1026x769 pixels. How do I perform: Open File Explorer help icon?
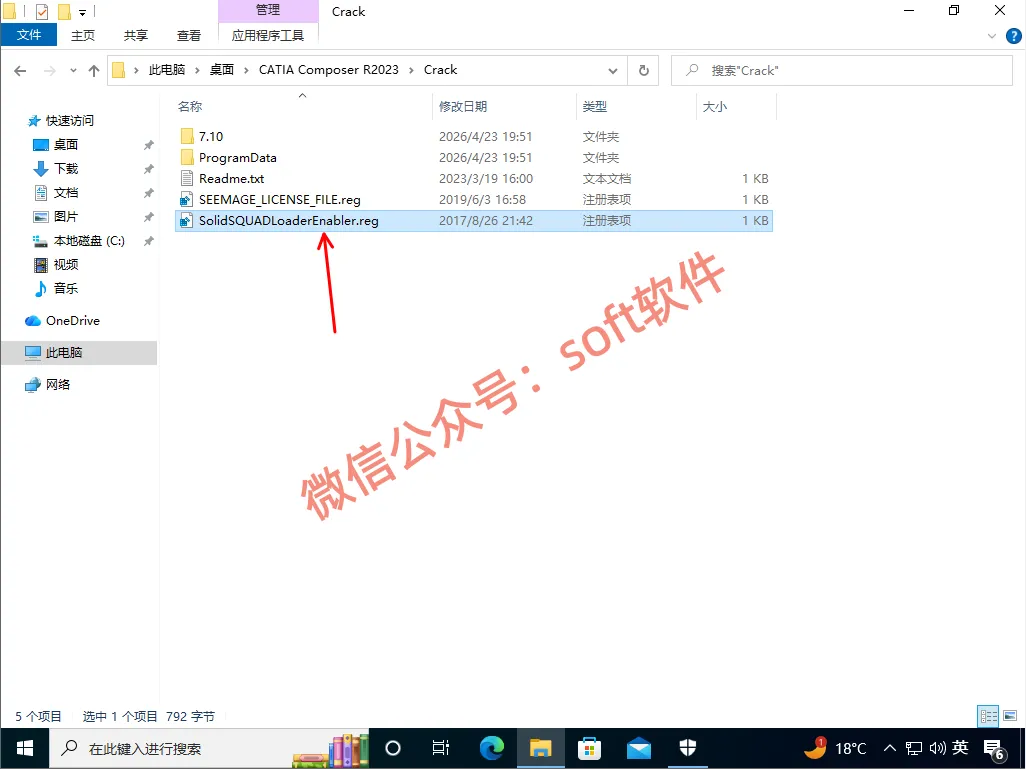click(x=1014, y=36)
